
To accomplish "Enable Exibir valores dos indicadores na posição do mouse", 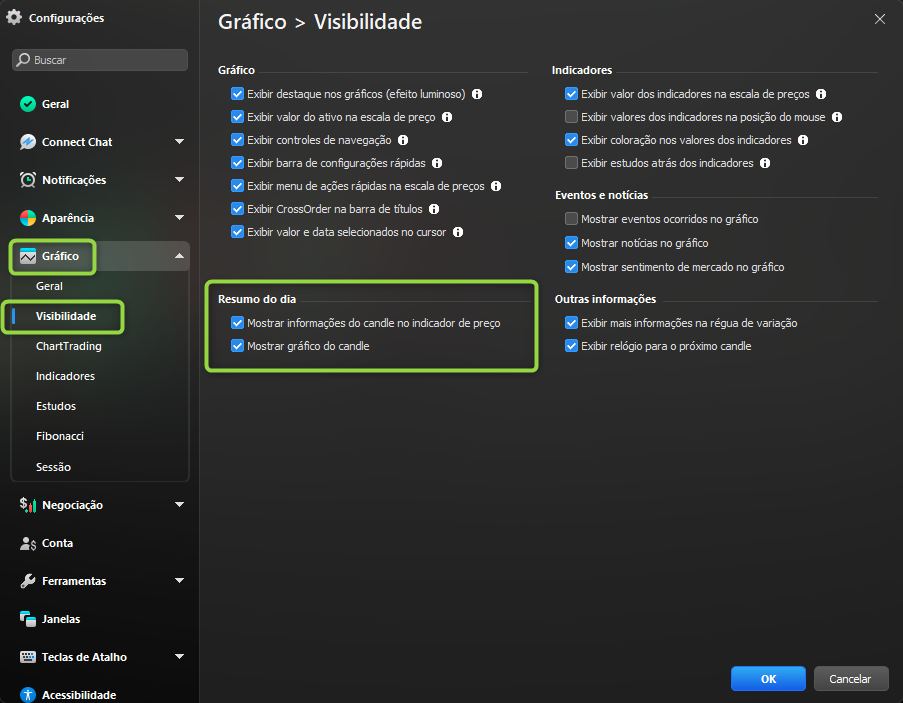I will pos(571,117).
